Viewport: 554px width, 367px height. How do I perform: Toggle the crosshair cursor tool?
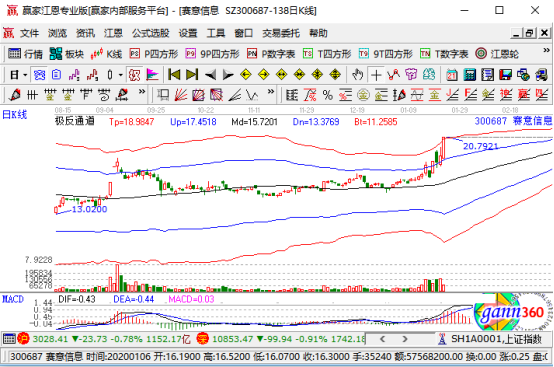pos(376,75)
